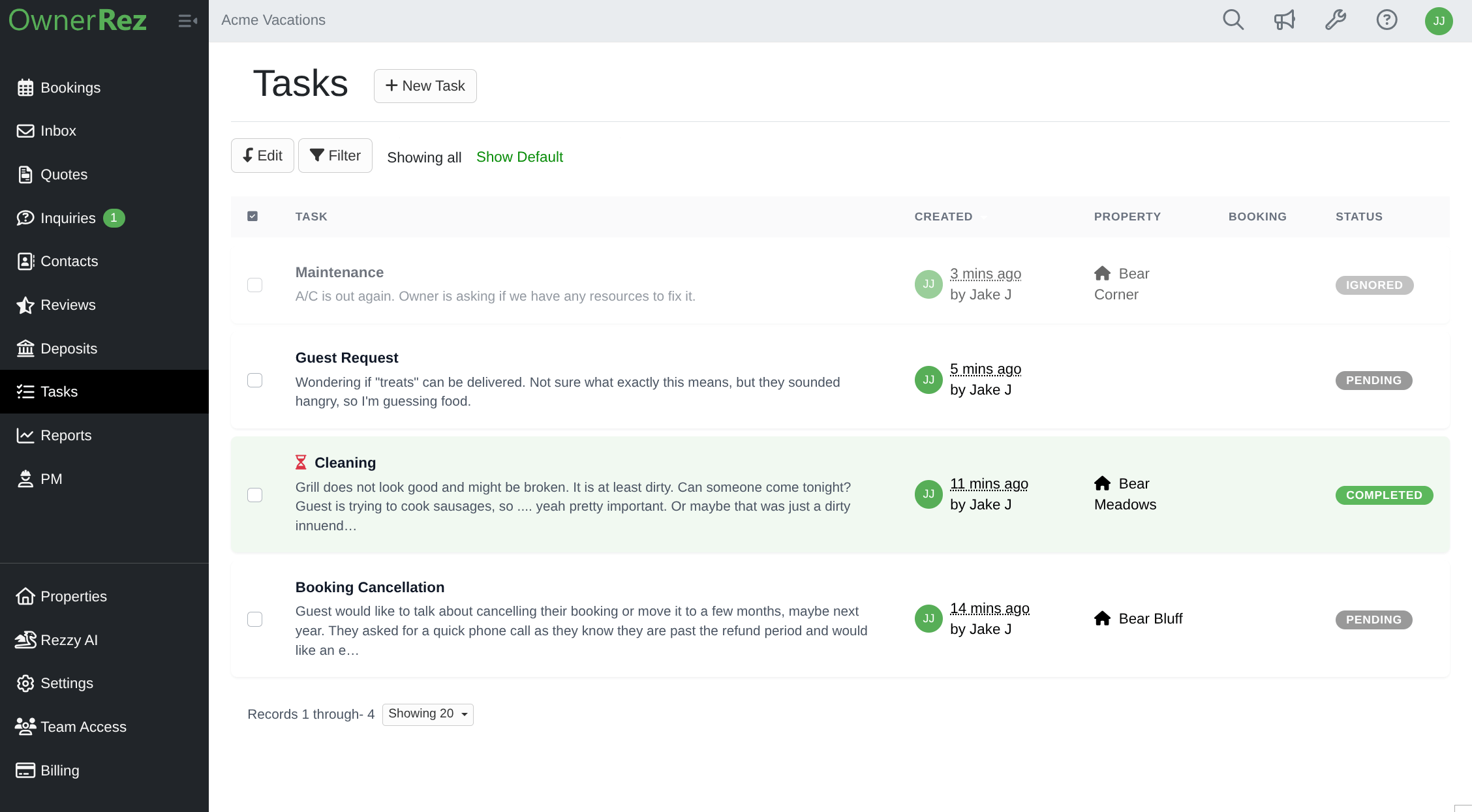The width and height of the screenshot is (1472, 812).
Task: Click the New Task button
Action: coord(425,86)
